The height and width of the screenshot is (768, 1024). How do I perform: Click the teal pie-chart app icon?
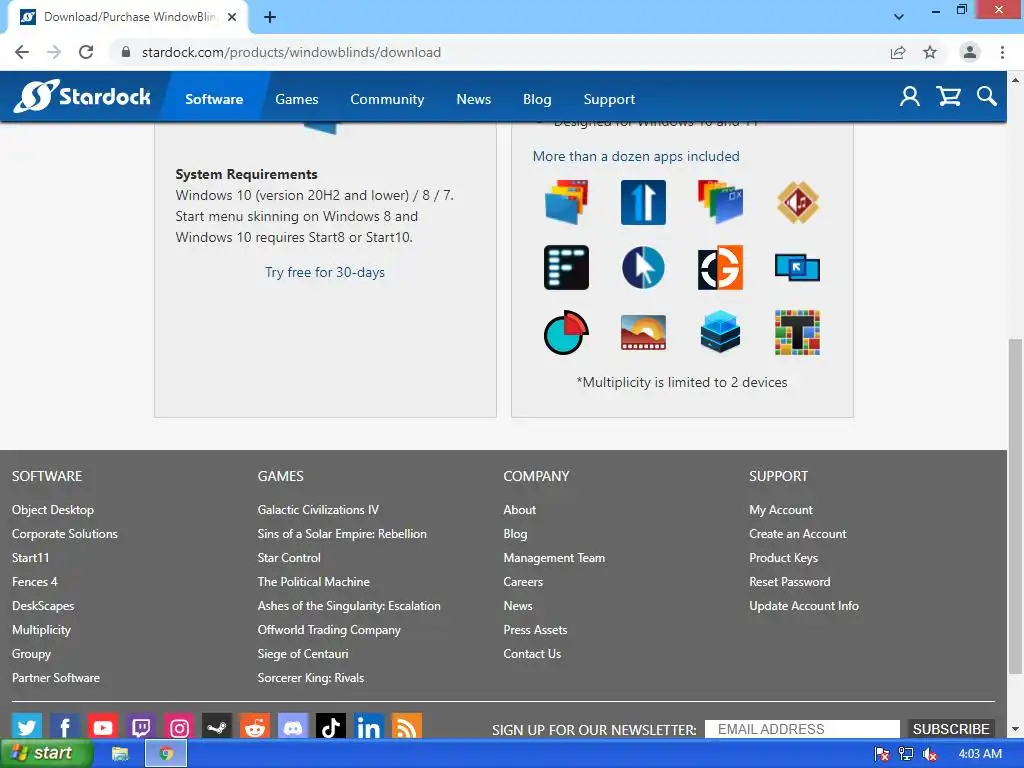point(566,332)
